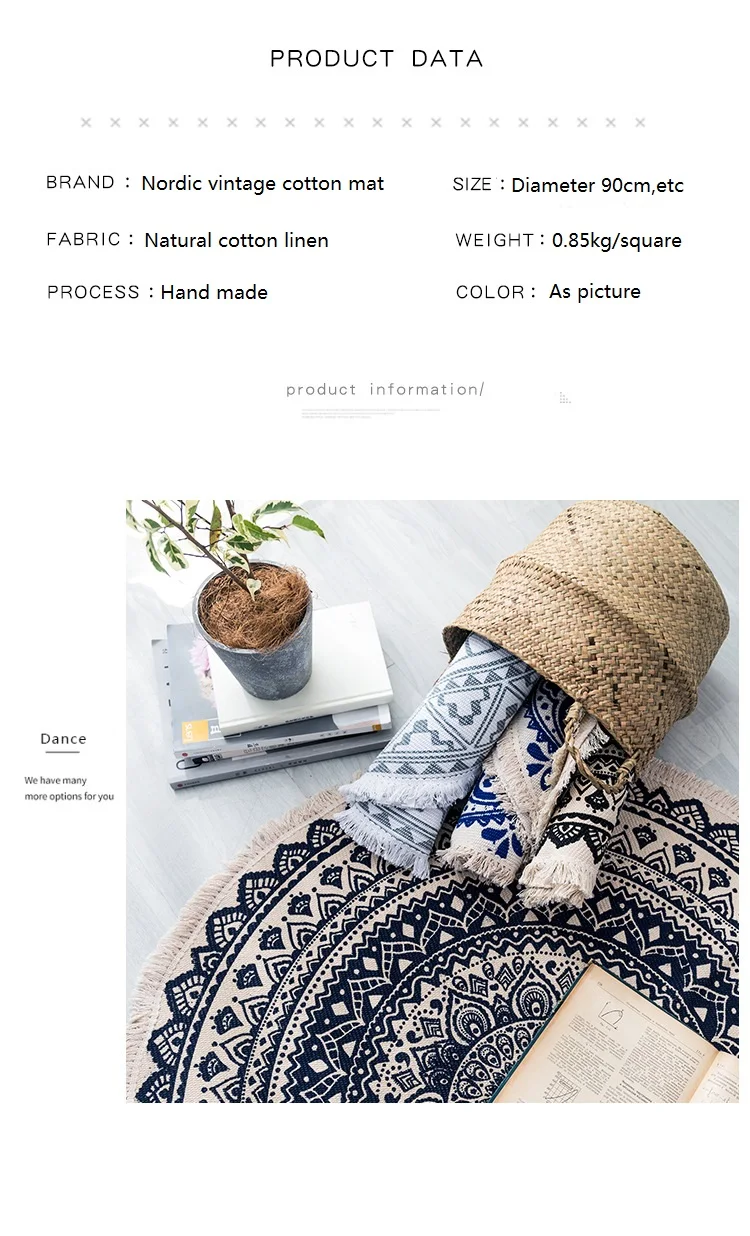The width and height of the screenshot is (750, 1236).
Task: Click the We have many more options text
Action: click(69, 788)
